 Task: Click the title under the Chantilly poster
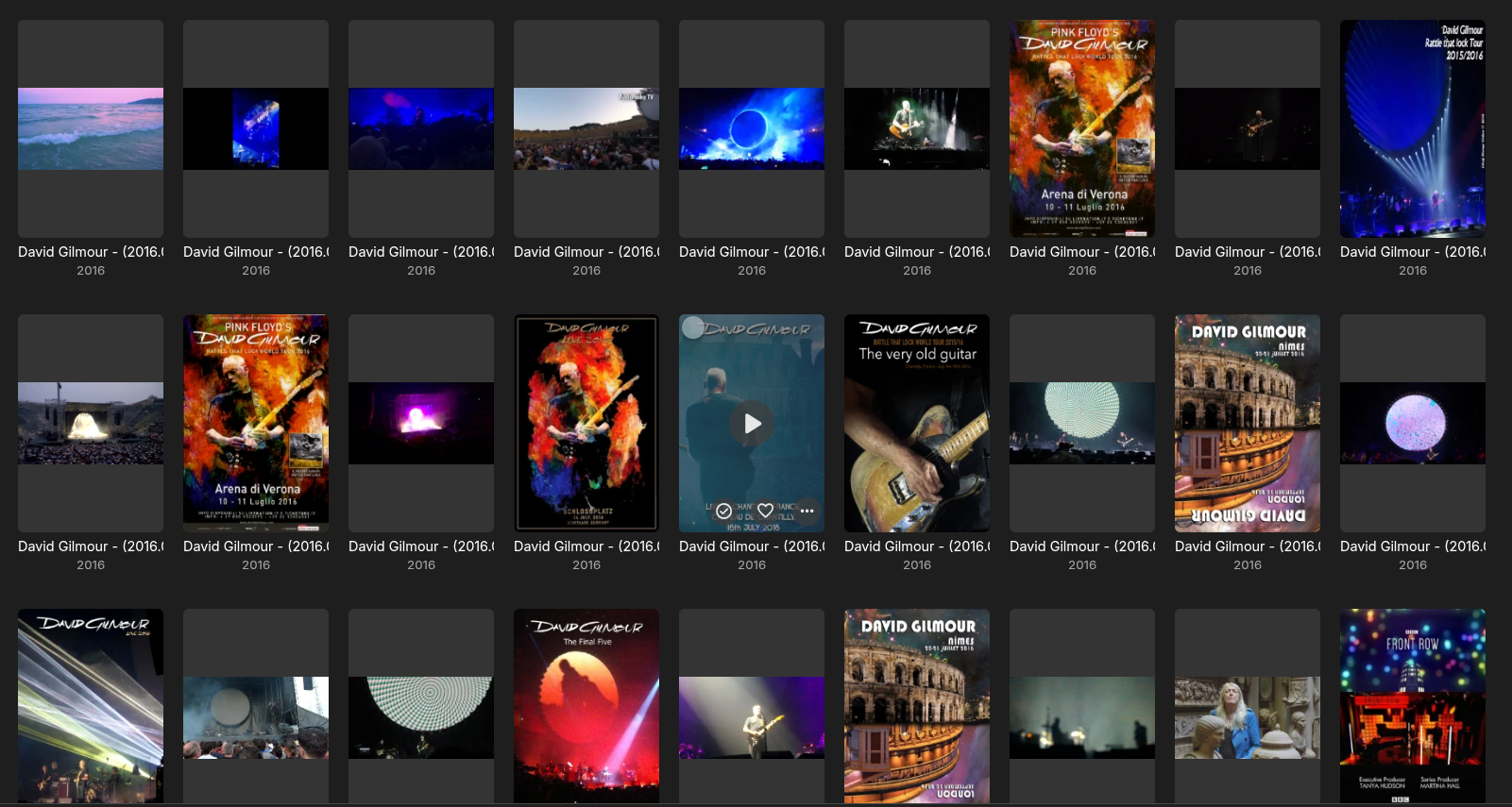click(752, 546)
